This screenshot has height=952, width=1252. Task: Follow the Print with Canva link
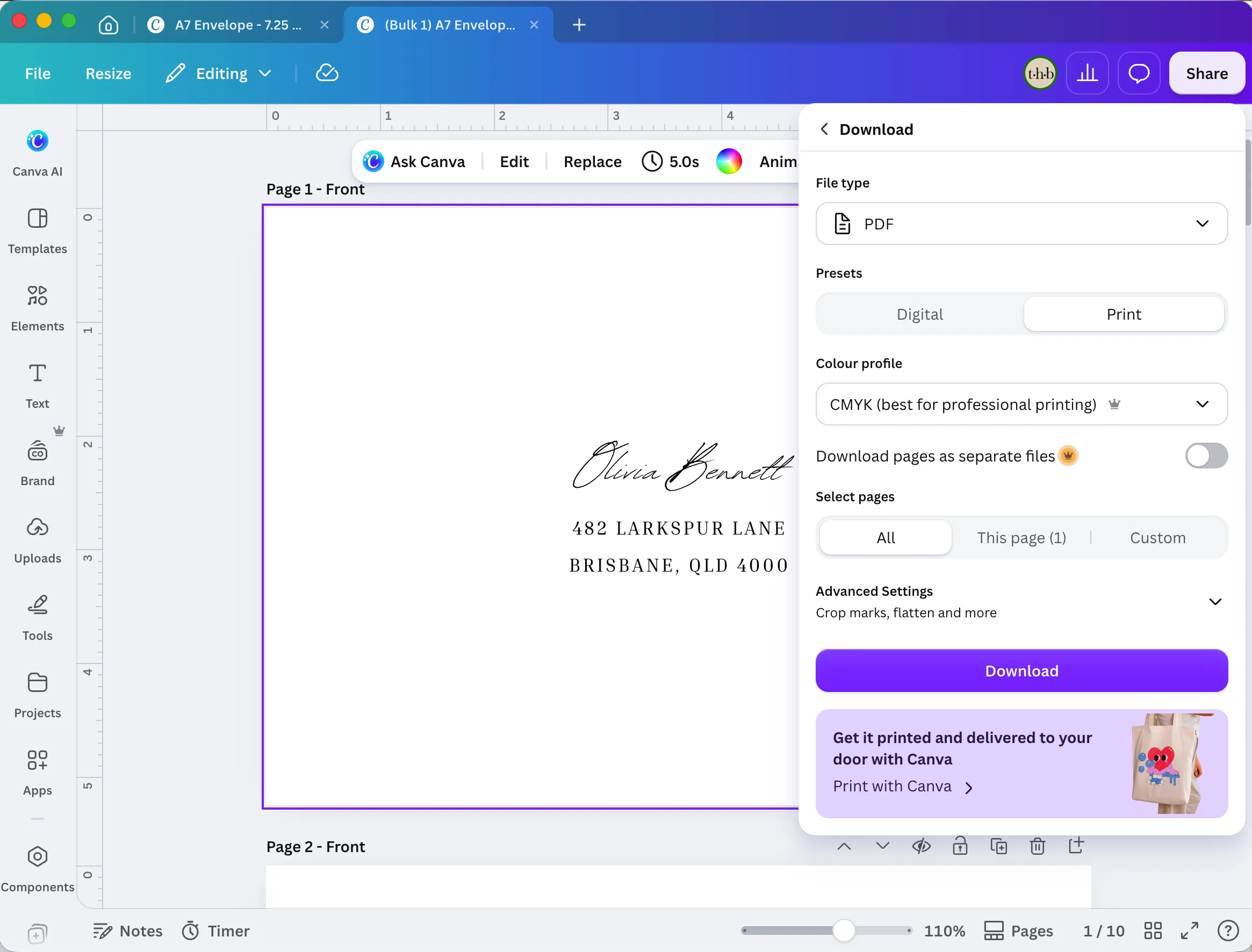pyautogui.click(x=902, y=786)
